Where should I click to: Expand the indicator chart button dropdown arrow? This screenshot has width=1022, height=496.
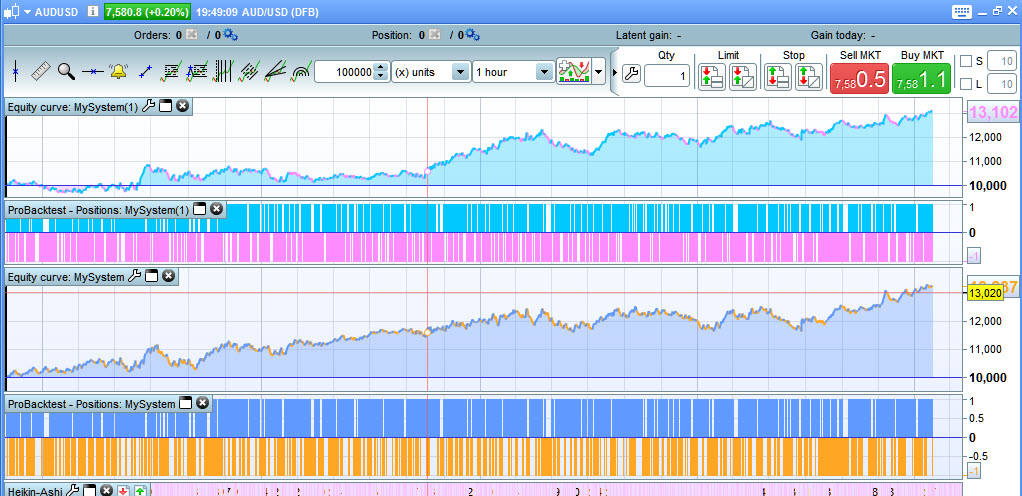[599, 72]
